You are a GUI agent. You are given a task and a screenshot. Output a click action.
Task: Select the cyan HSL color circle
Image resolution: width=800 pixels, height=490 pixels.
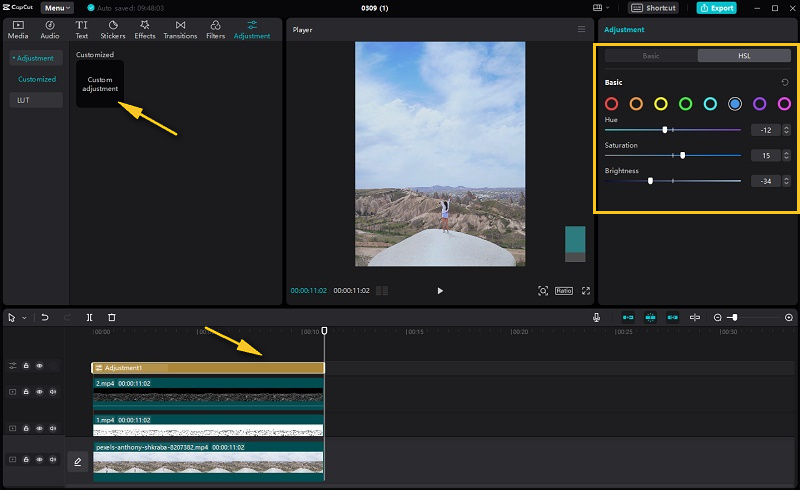[x=710, y=104]
